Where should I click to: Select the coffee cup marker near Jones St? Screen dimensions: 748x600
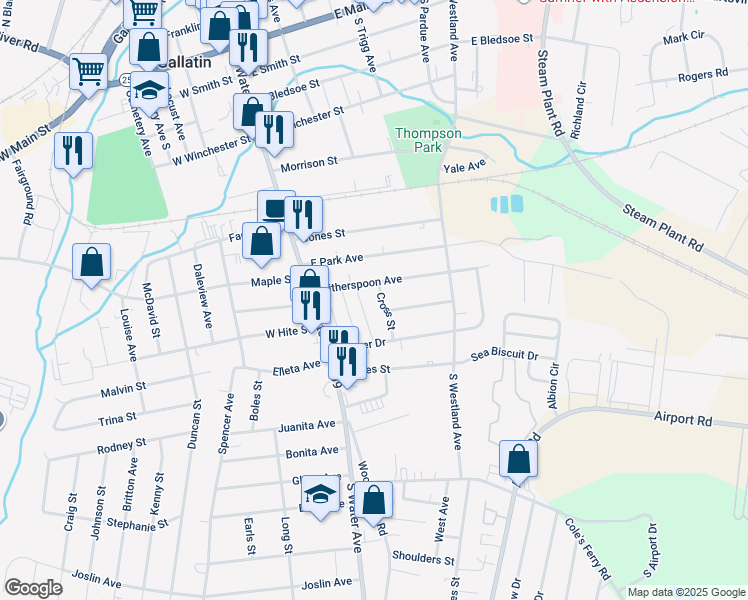tap(276, 209)
